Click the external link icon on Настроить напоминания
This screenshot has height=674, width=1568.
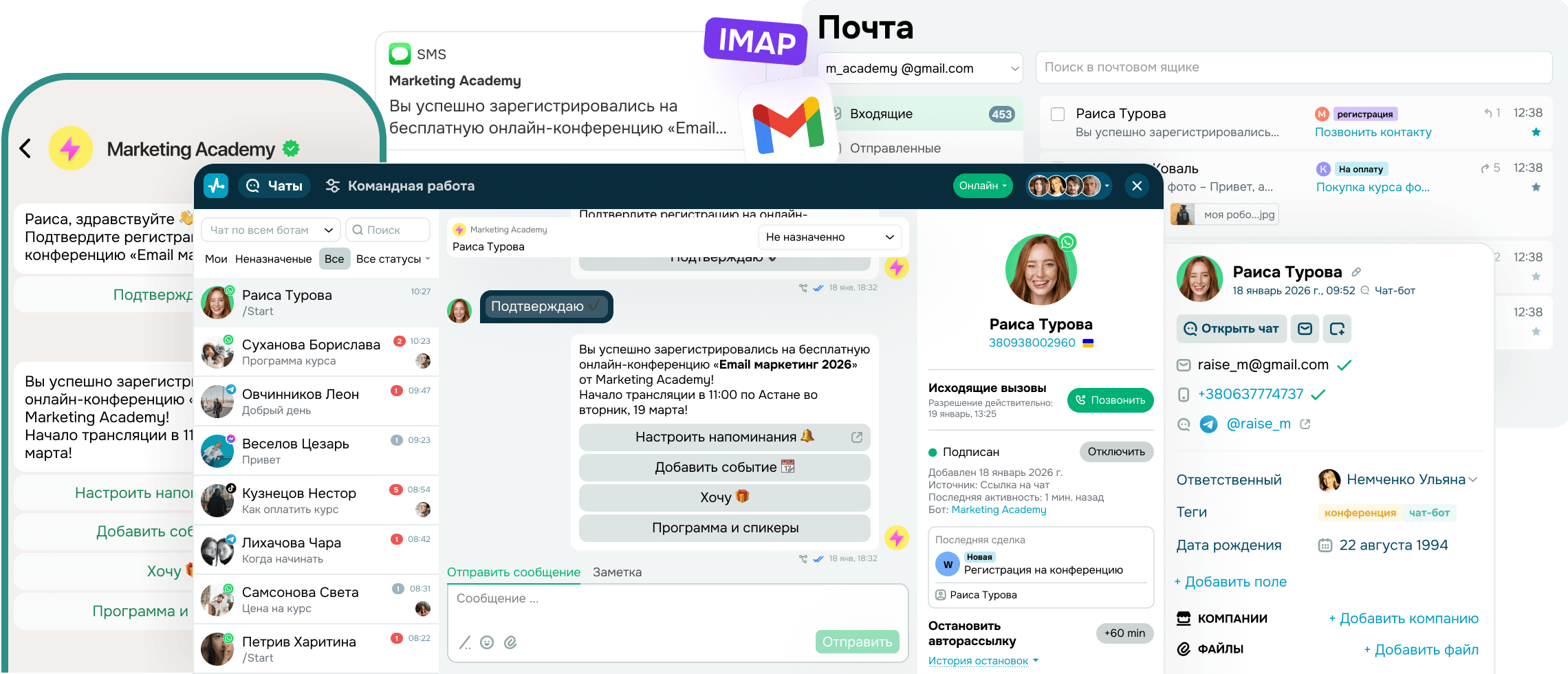coord(857,437)
